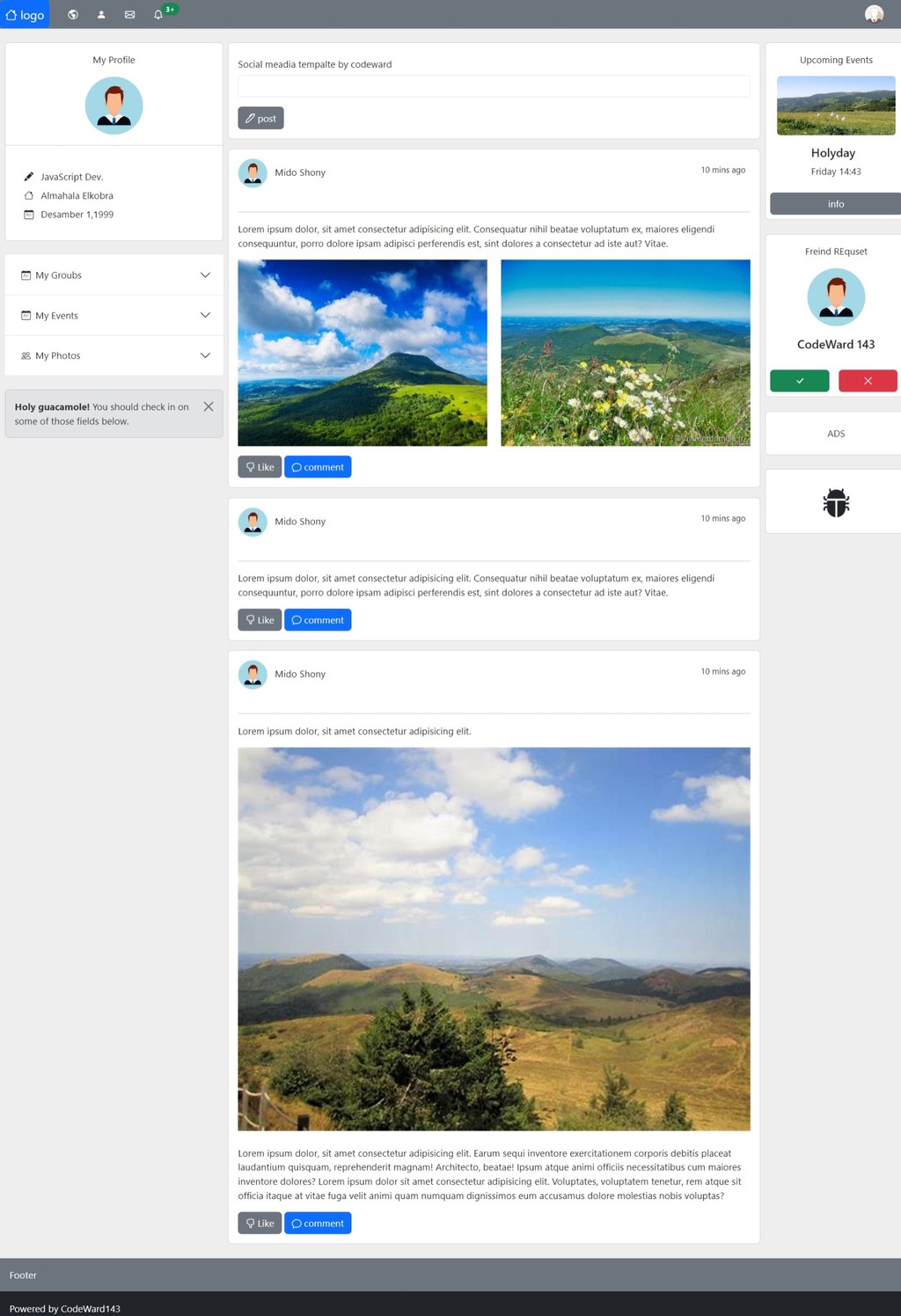Expand the My Photos section

pos(114,355)
